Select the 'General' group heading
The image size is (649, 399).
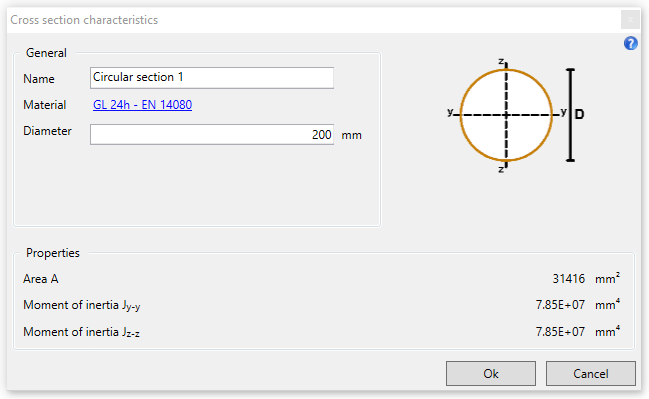pos(46,53)
